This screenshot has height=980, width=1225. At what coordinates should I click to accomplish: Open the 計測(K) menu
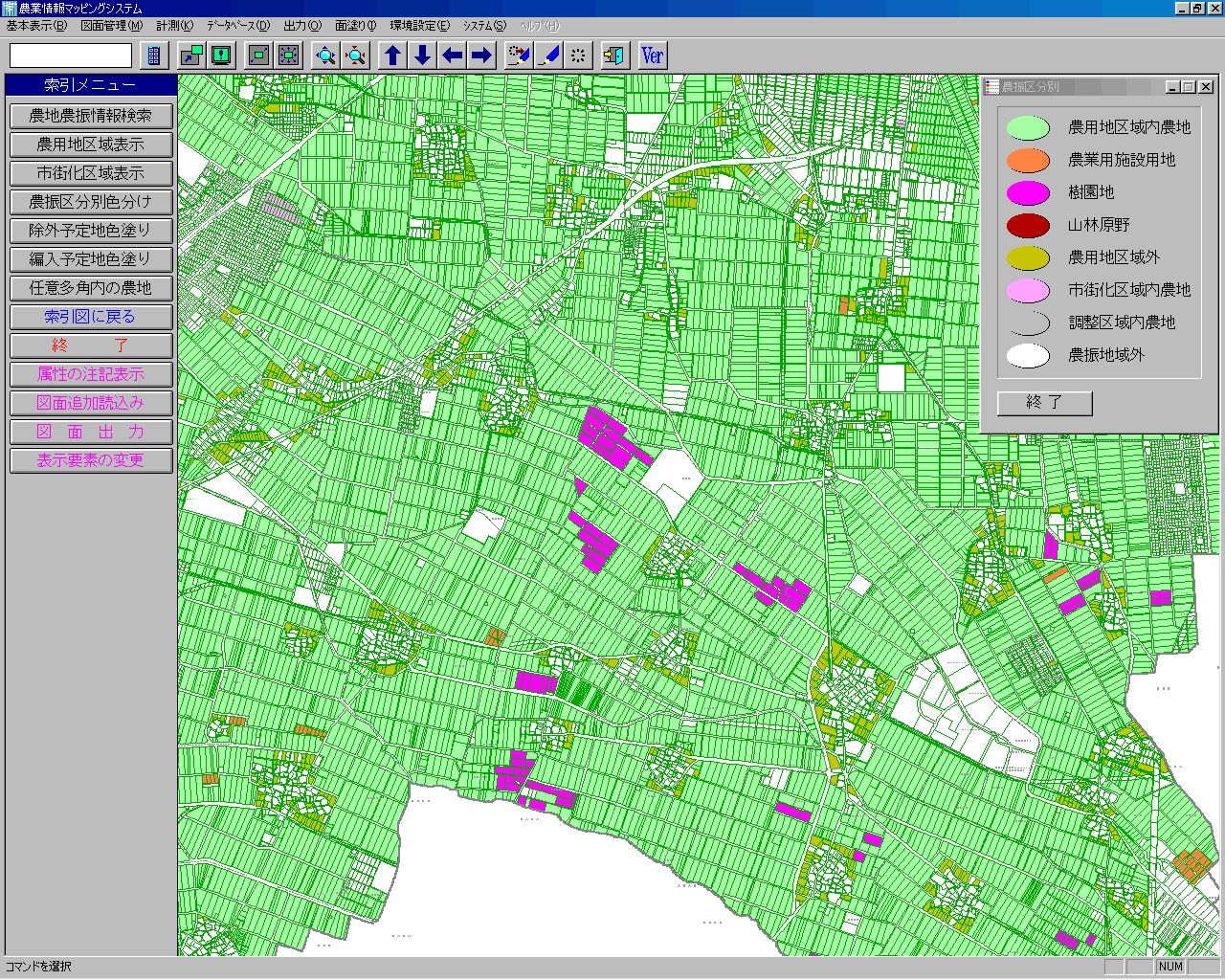pos(175,26)
